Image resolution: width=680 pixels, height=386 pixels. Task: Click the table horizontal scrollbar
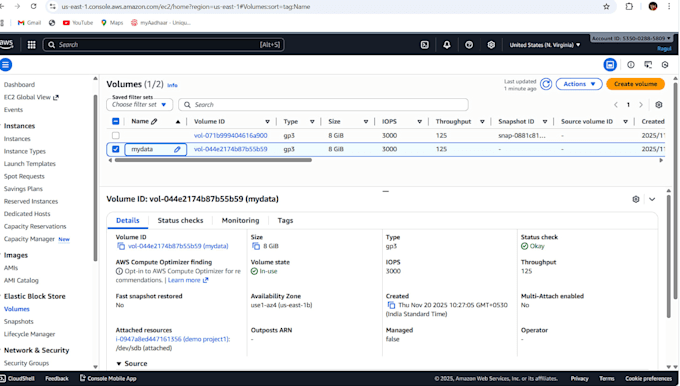tap(213, 160)
